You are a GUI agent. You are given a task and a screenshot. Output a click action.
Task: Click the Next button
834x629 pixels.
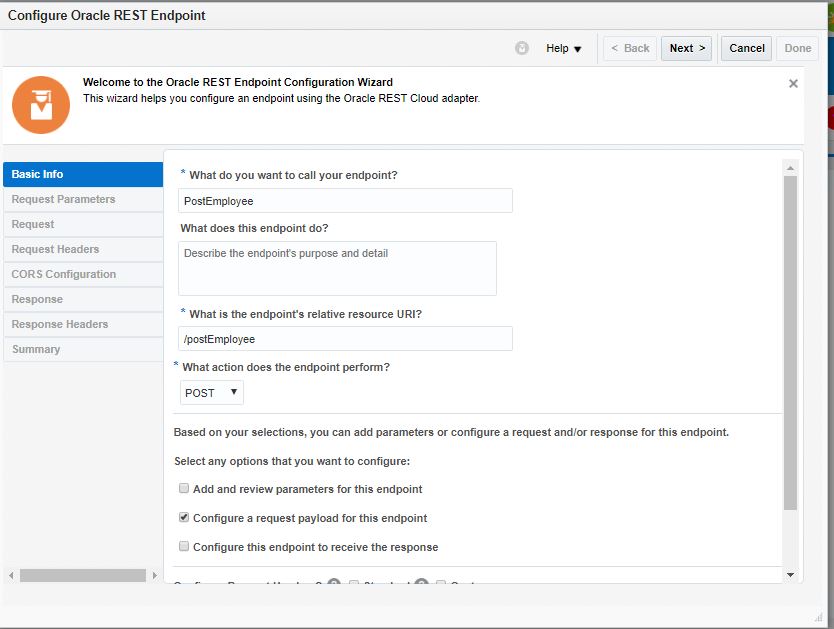686,48
